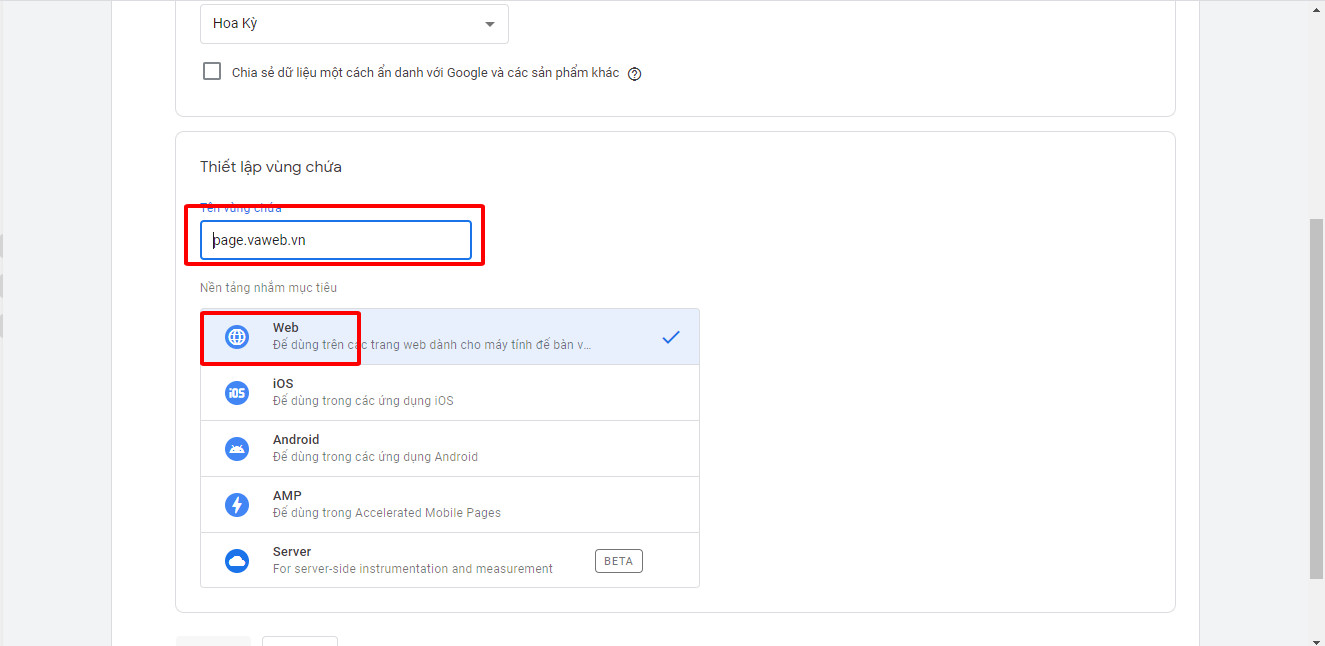Pick the AMP lightning bolt icon
Image resolution: width=1325 pixels, height=646 pixels.
(x=237, y=505)
